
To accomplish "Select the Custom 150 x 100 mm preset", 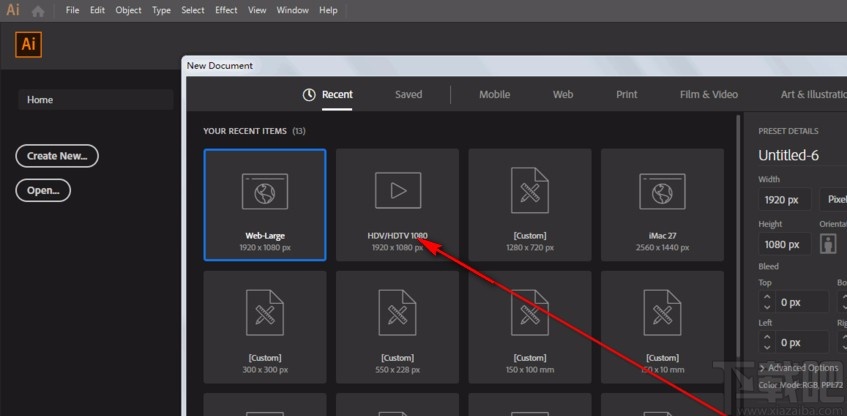I will (x=530, y=327).
